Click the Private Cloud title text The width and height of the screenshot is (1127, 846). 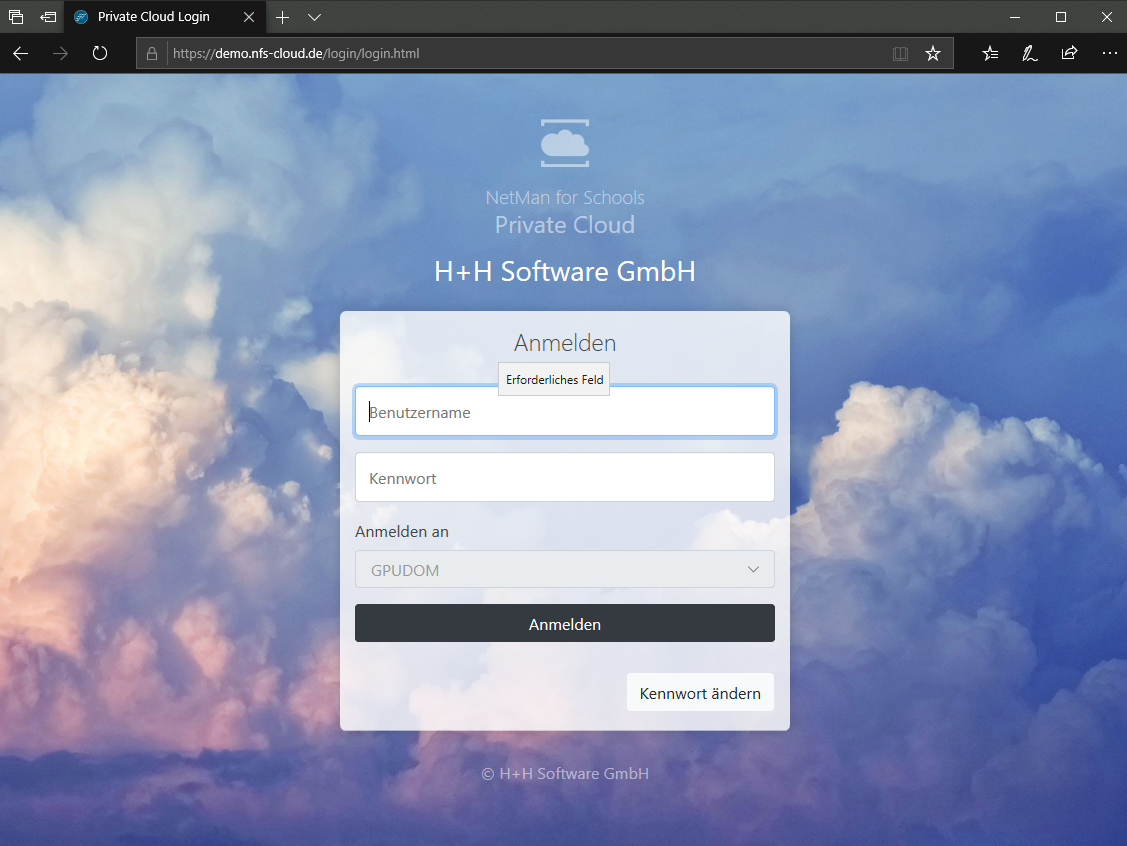565,225
